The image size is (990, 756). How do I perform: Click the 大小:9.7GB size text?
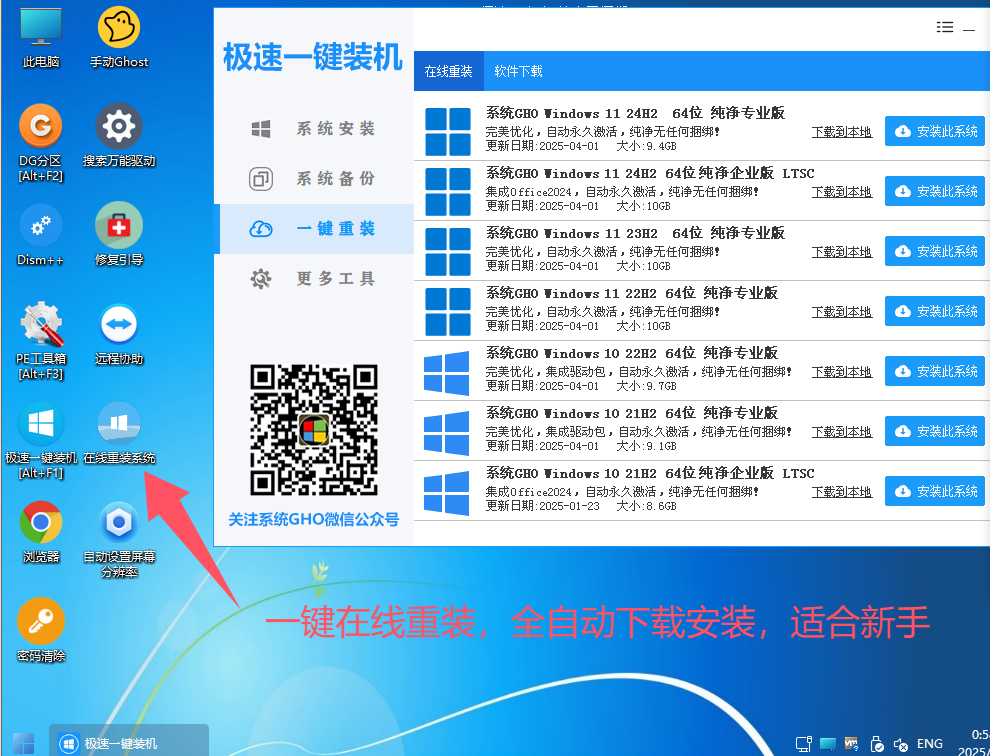click(647, 386)
